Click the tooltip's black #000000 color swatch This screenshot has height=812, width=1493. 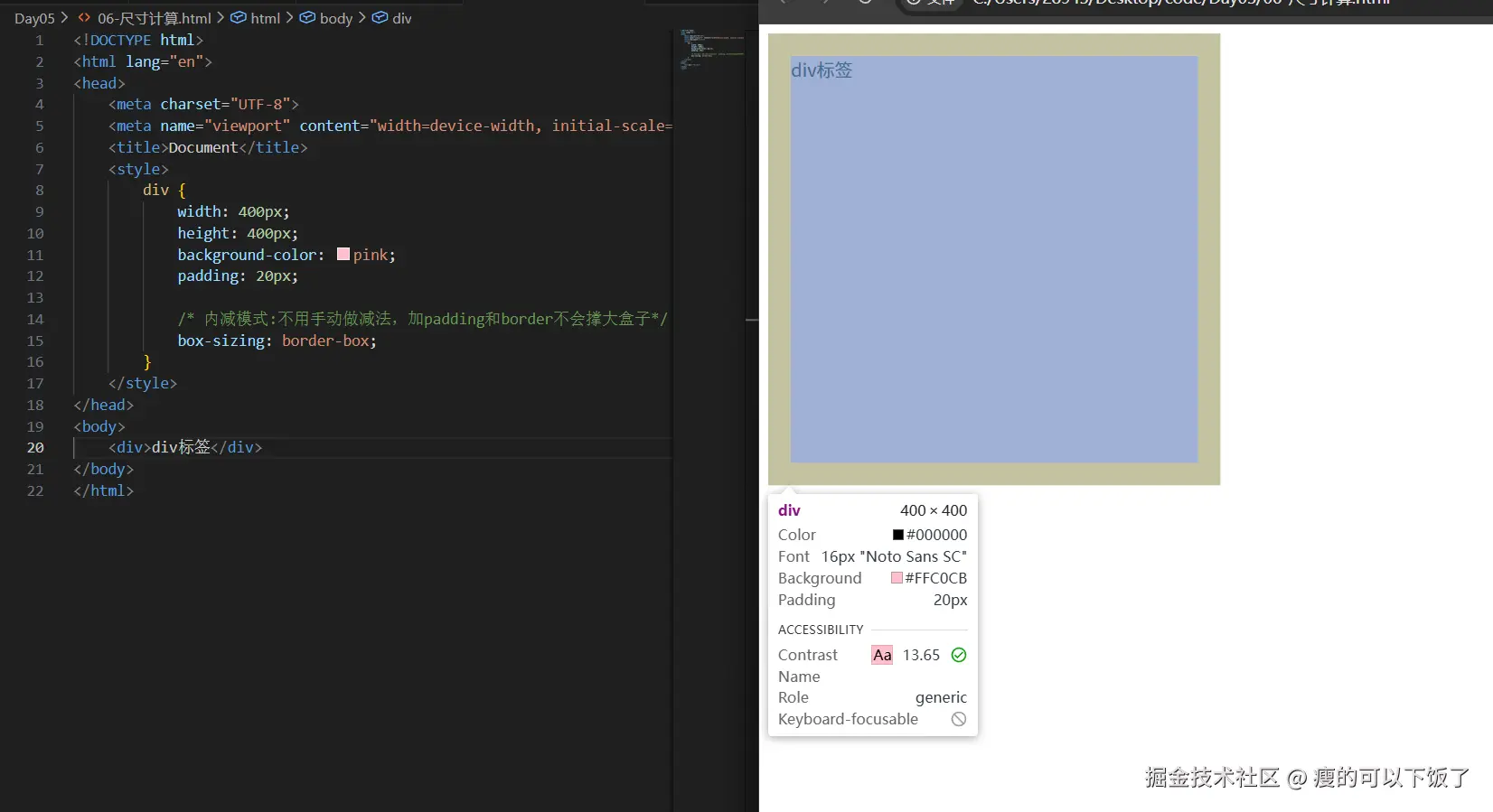[898, 535]
